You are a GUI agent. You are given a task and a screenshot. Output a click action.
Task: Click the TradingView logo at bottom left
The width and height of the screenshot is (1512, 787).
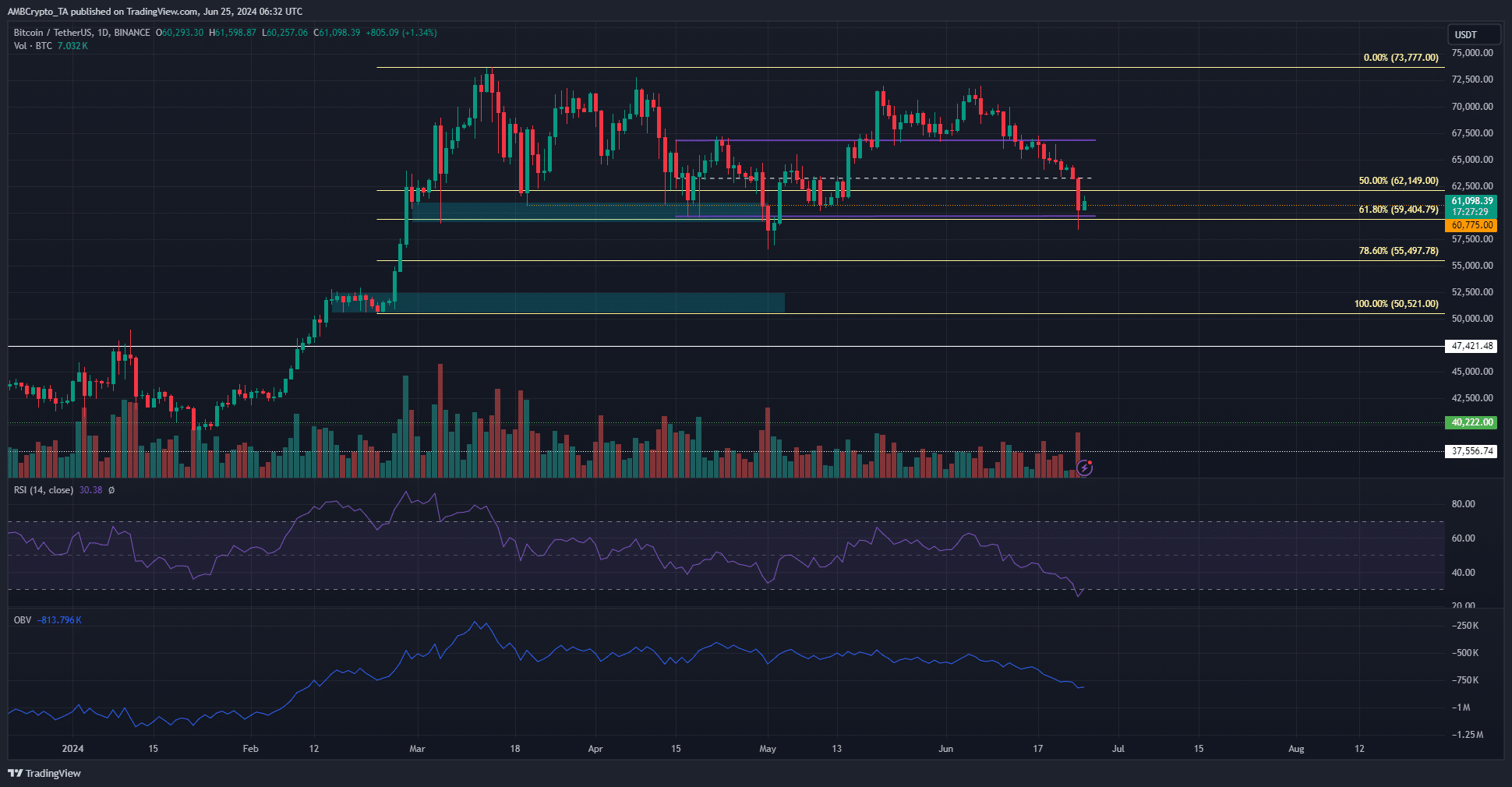click(44, 773)
